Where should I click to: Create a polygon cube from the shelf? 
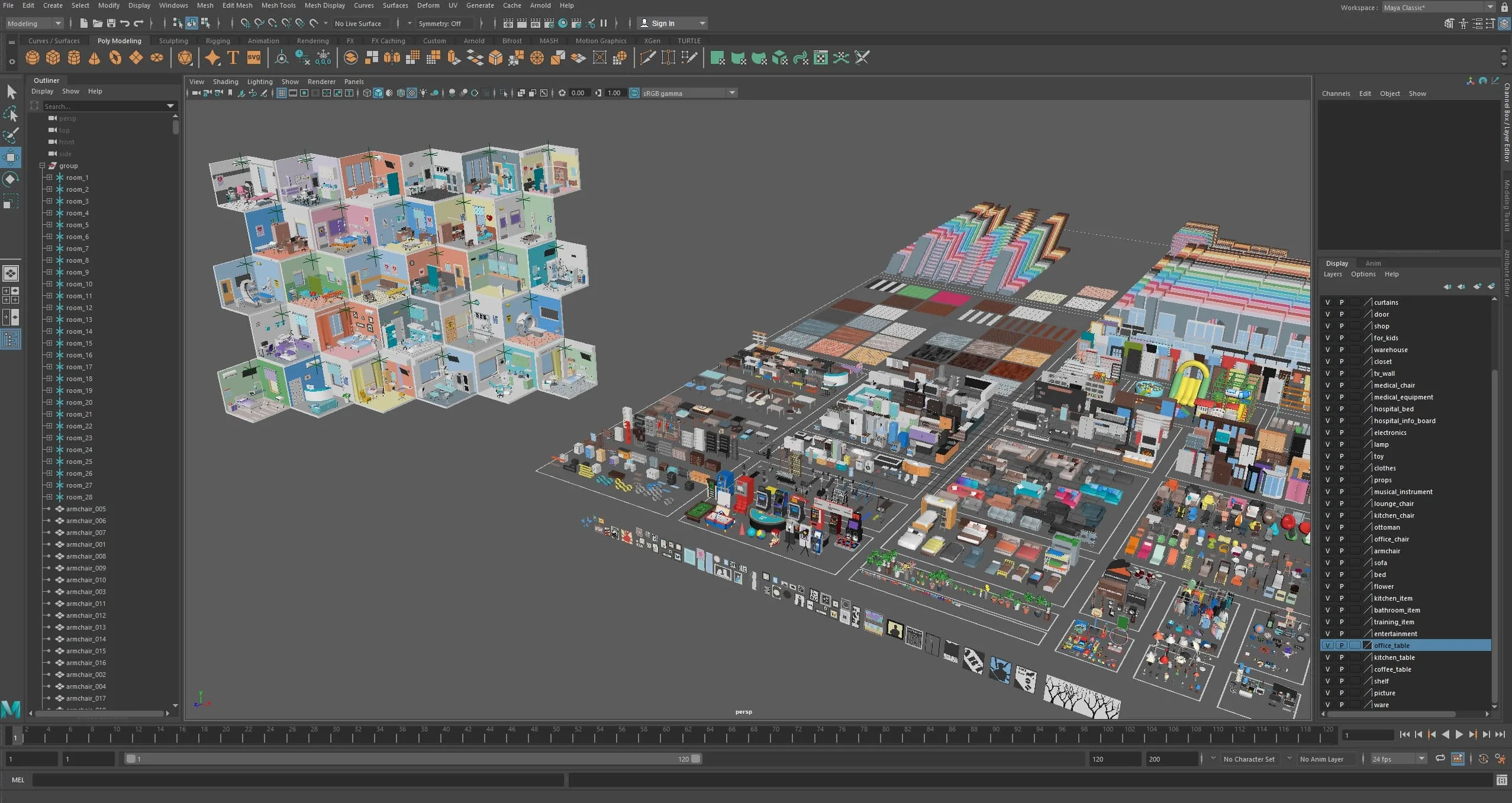[53, 57]
